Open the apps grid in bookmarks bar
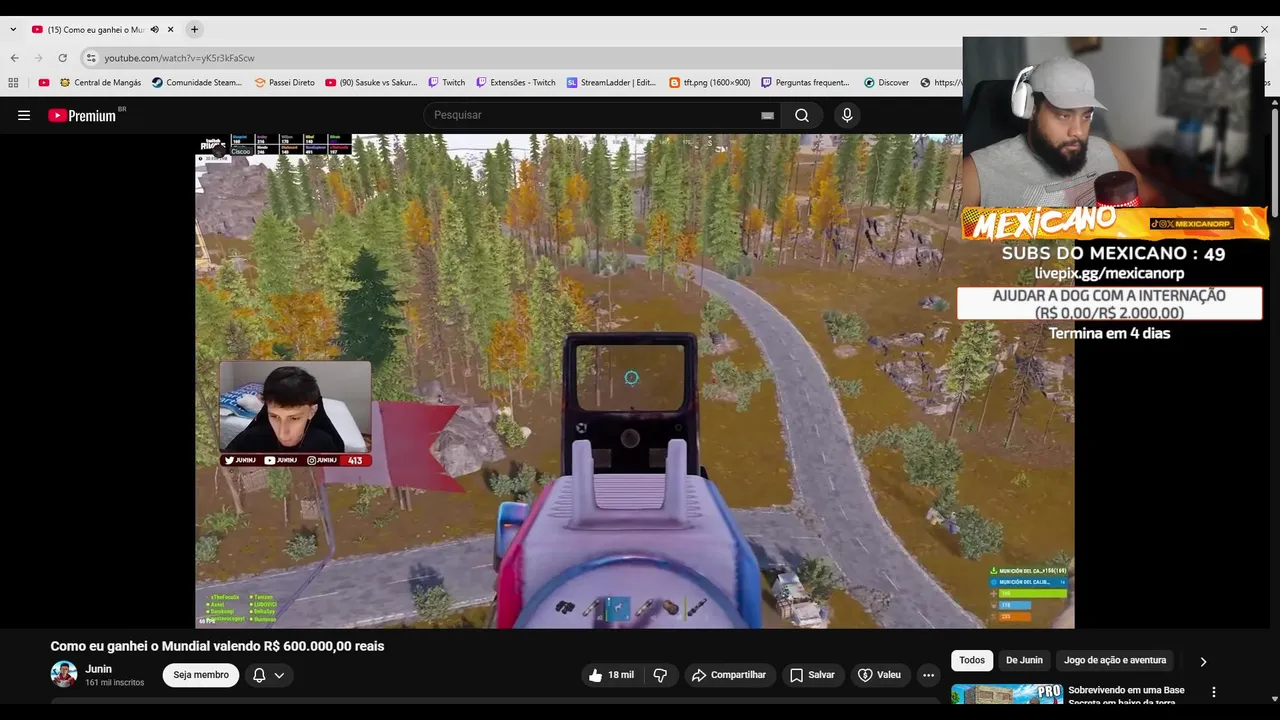Screen dimensions: 1280x720 click(x=13, y=82)
